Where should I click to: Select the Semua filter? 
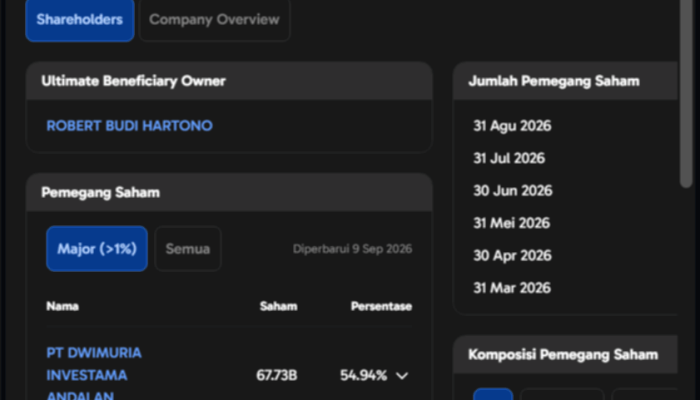point(188,249)
